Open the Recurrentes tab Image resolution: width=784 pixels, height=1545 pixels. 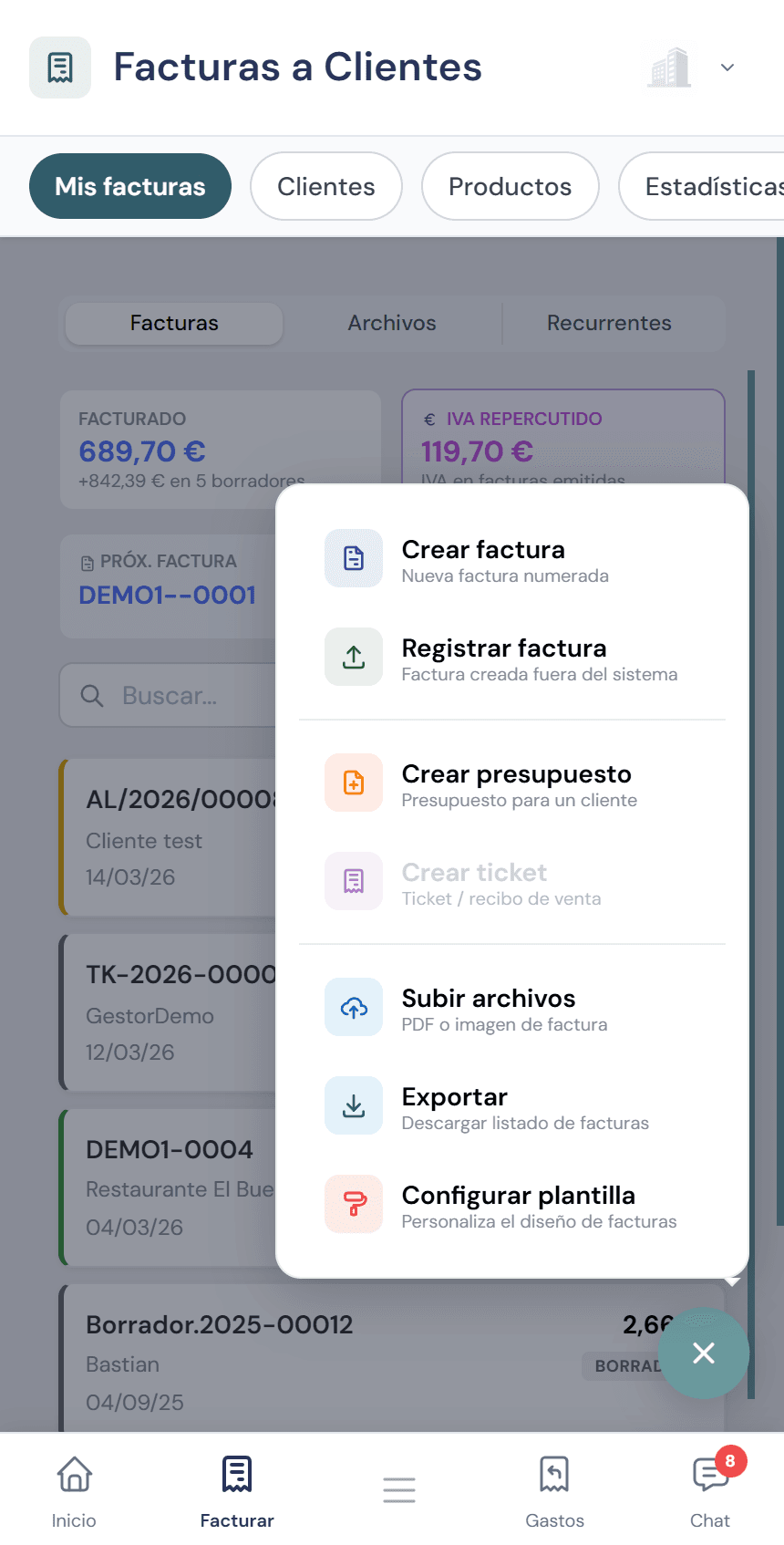tap(609, 323)
